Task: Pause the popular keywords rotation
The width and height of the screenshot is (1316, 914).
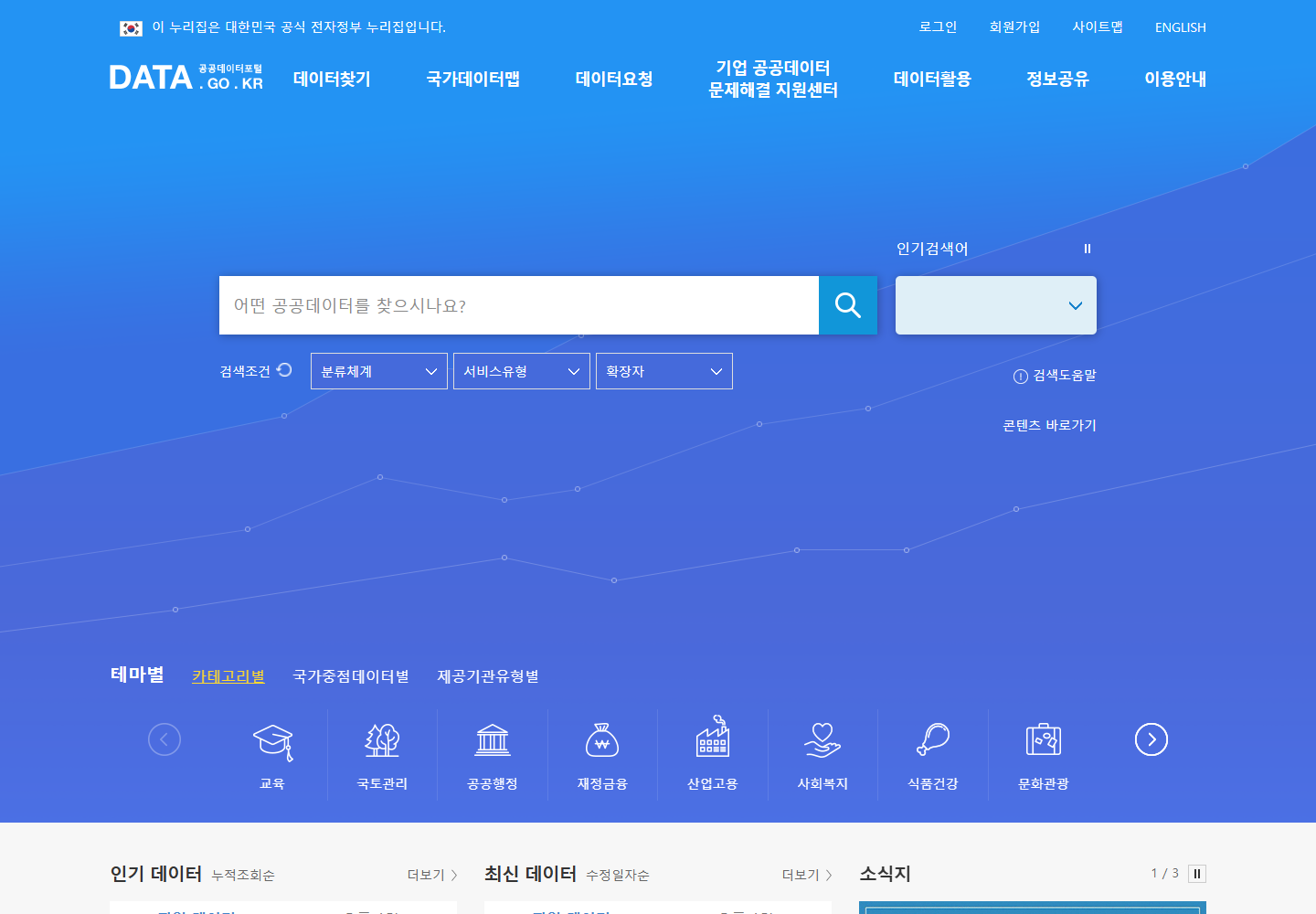Action: [x=1088, y=249]
